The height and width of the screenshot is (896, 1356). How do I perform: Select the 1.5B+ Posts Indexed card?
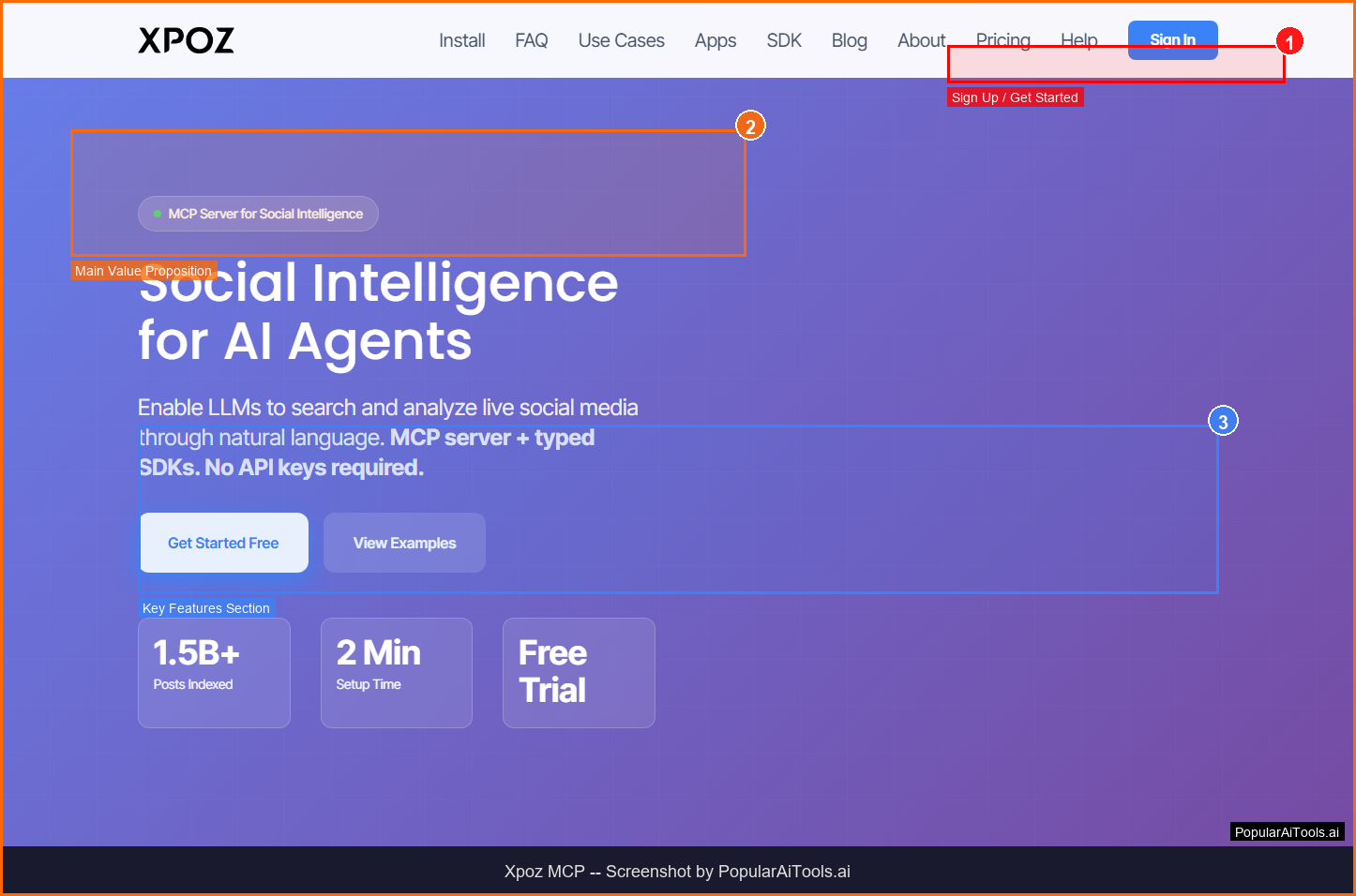[214, 672]
